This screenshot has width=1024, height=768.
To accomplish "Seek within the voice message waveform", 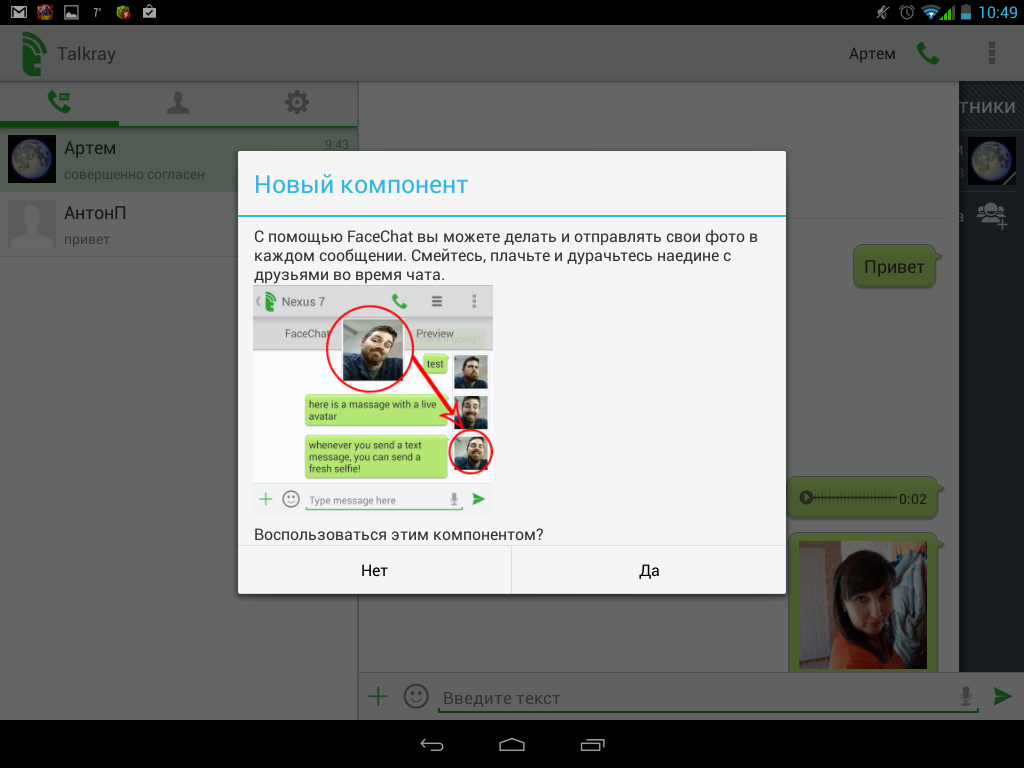I will coord(856,498).
